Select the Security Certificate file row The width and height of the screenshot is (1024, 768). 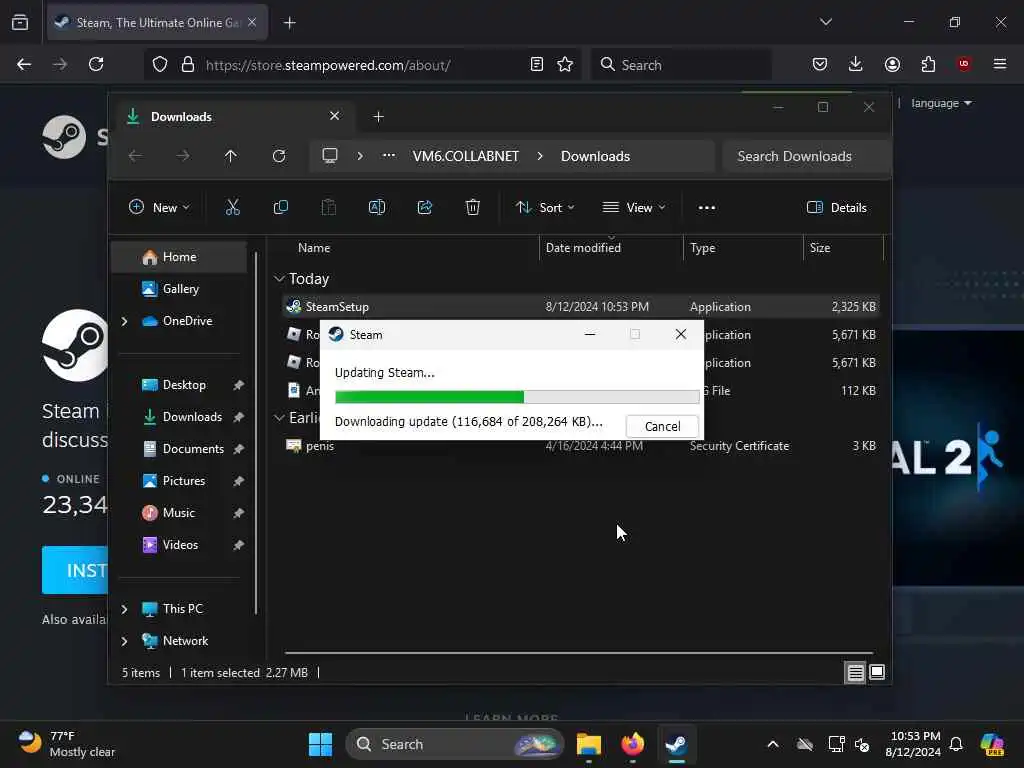pos(581,446)
